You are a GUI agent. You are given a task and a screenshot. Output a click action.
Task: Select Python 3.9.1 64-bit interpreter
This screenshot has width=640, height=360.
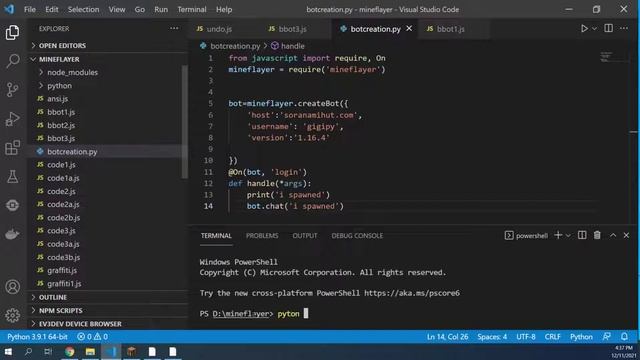click(37, 337)
